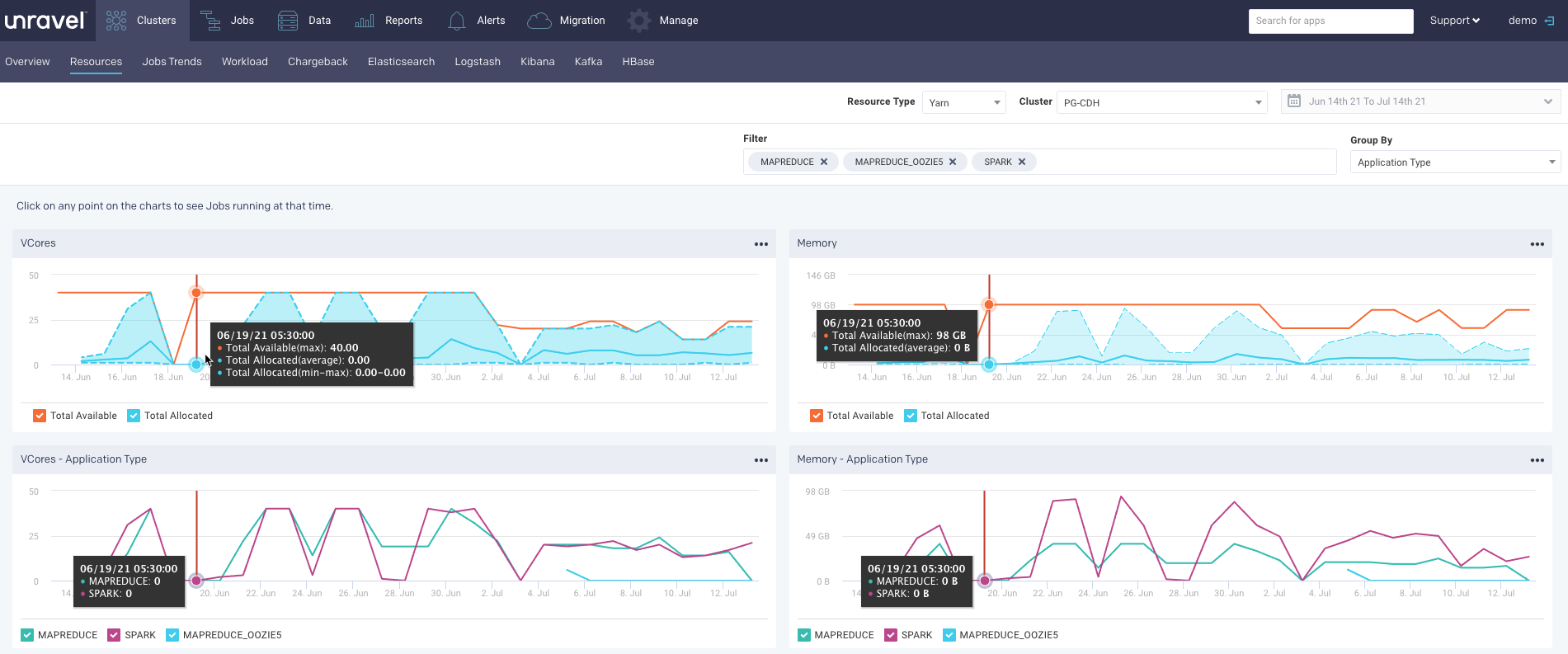This screenshot has width=1568, height=654.
Task: Toggle SPARK in VCores Application Type legend
Action: pos(114,635)
